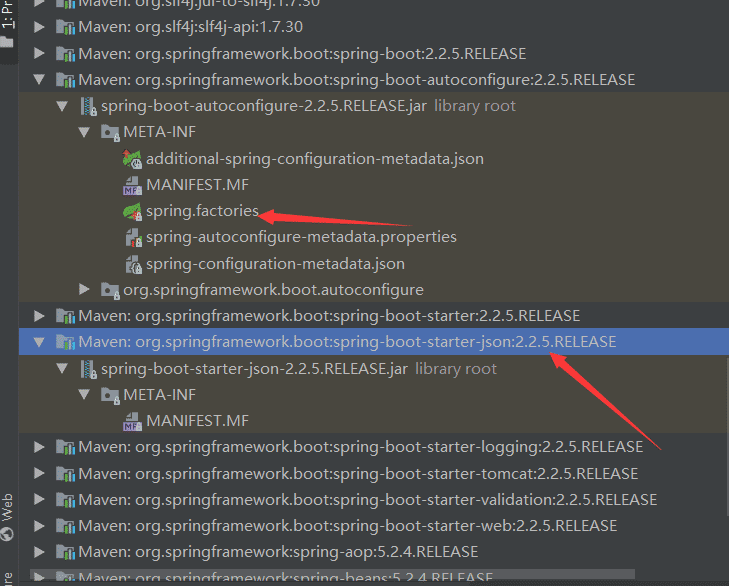Select 'spring-boot-starter-logging:2.2.5.RELEASE' row
Image resolution: width=729 pixels, height=586 pixels.
pos(361,447)
